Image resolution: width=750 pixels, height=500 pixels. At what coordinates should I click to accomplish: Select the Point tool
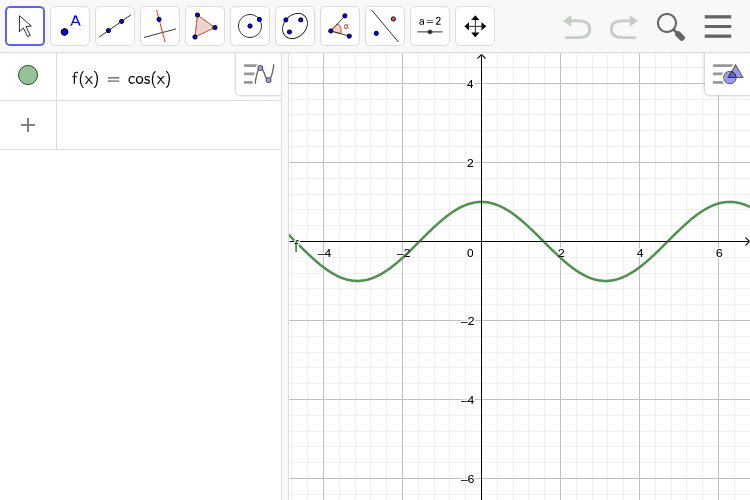click(x=70, y=26)
